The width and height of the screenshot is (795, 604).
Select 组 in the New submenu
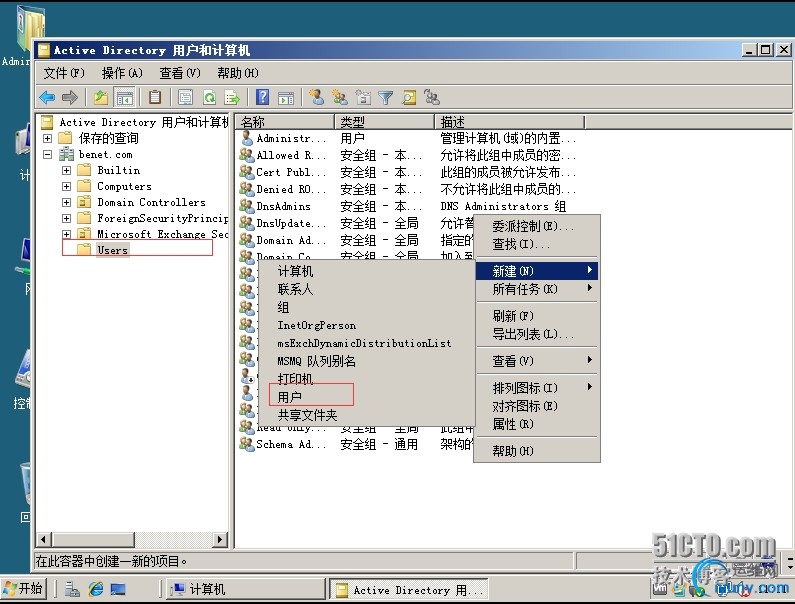[x=367, y=307]
